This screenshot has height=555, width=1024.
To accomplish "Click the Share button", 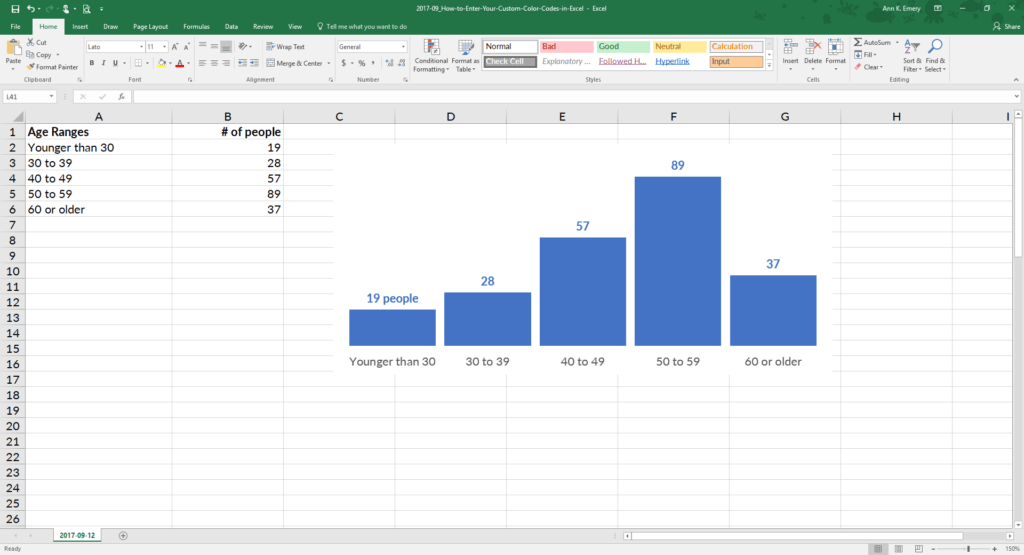I will (x=1006, y=27).
